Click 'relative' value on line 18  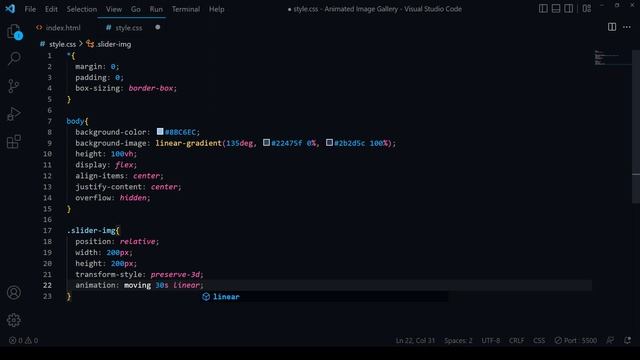click(x=138, y=242)
